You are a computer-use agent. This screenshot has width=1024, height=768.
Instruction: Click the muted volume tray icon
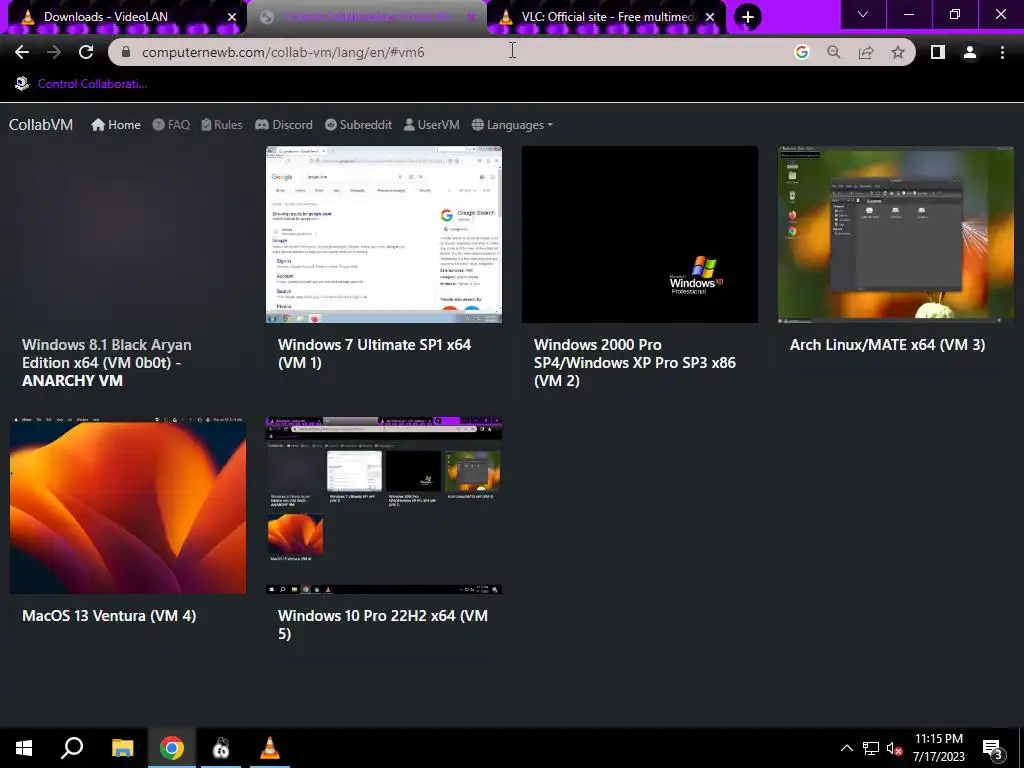(x=894, y=748)
